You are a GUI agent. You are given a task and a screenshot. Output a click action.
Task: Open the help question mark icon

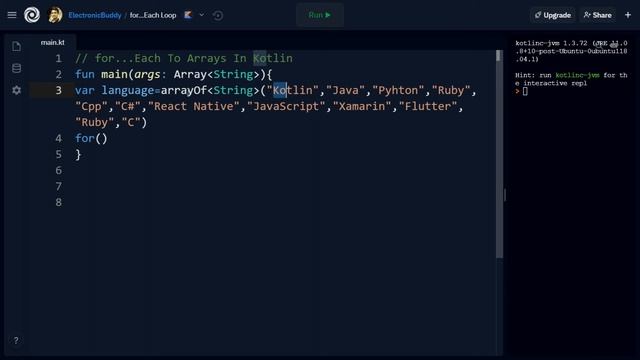click(16, 340)
